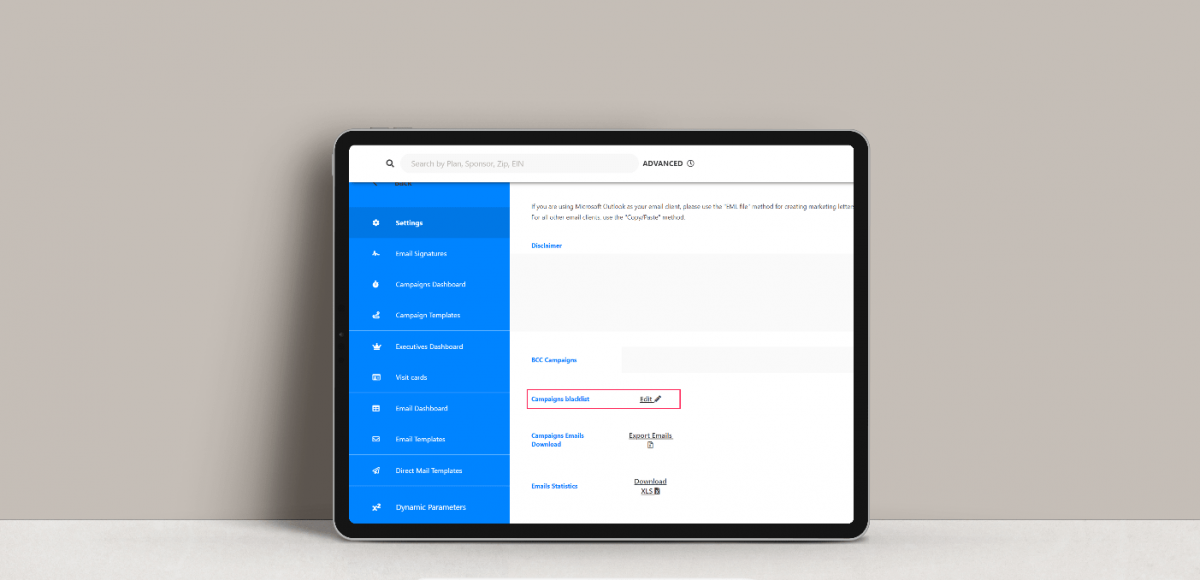Open the ADVANCED search option
This screenshot has height=580, width=1200.
(662, 163)
